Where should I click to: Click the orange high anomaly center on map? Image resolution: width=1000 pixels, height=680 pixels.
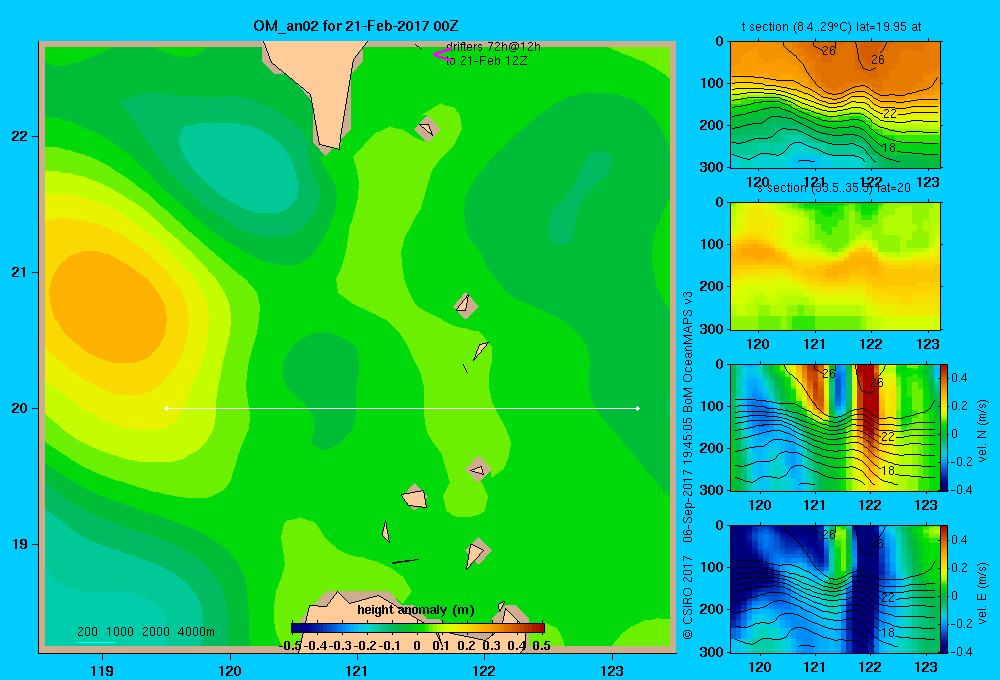(107, 307)
